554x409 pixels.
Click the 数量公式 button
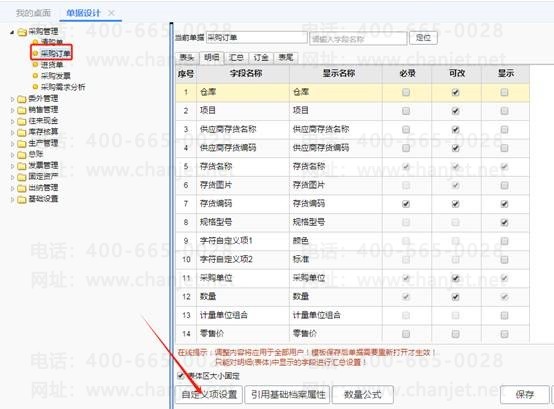[363, 395]
